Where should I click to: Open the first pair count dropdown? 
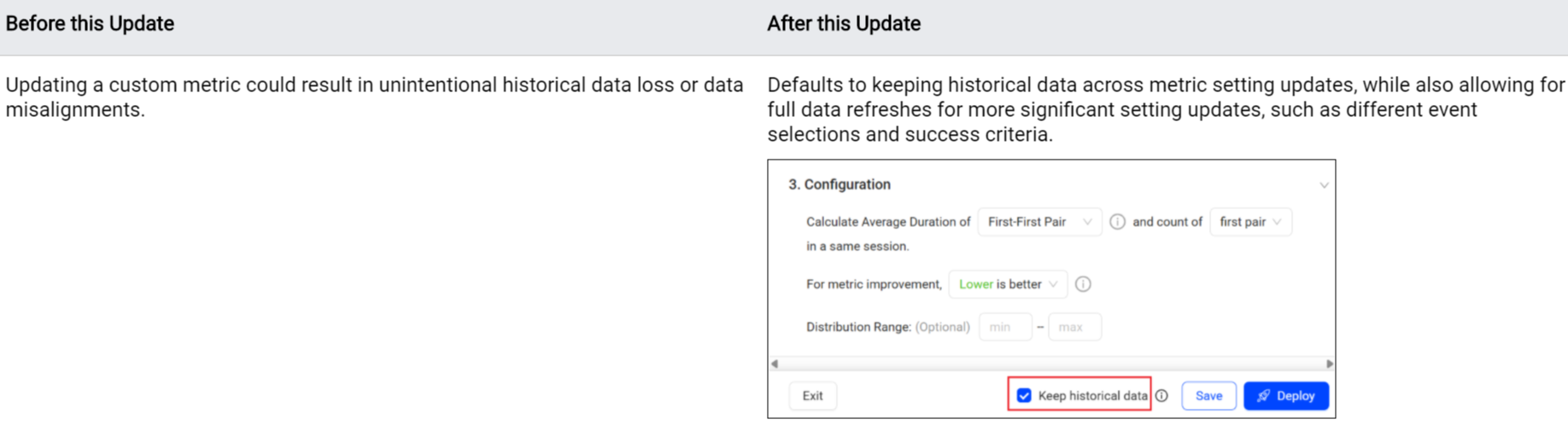(1249, 222)
